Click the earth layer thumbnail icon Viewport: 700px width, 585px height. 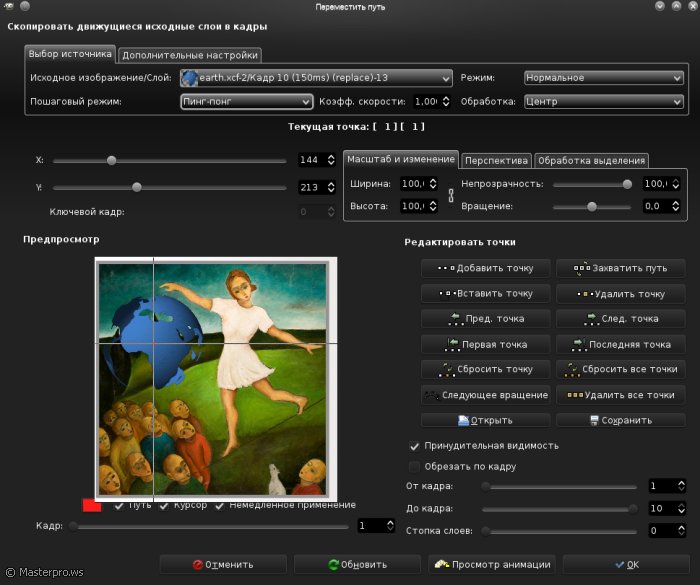coord(190,78)
